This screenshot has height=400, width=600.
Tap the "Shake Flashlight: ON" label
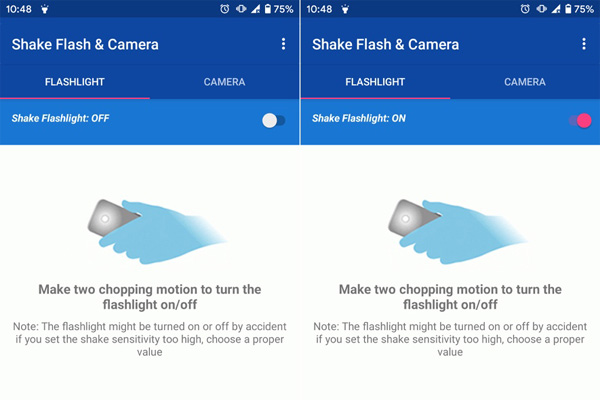coord(358,119)
